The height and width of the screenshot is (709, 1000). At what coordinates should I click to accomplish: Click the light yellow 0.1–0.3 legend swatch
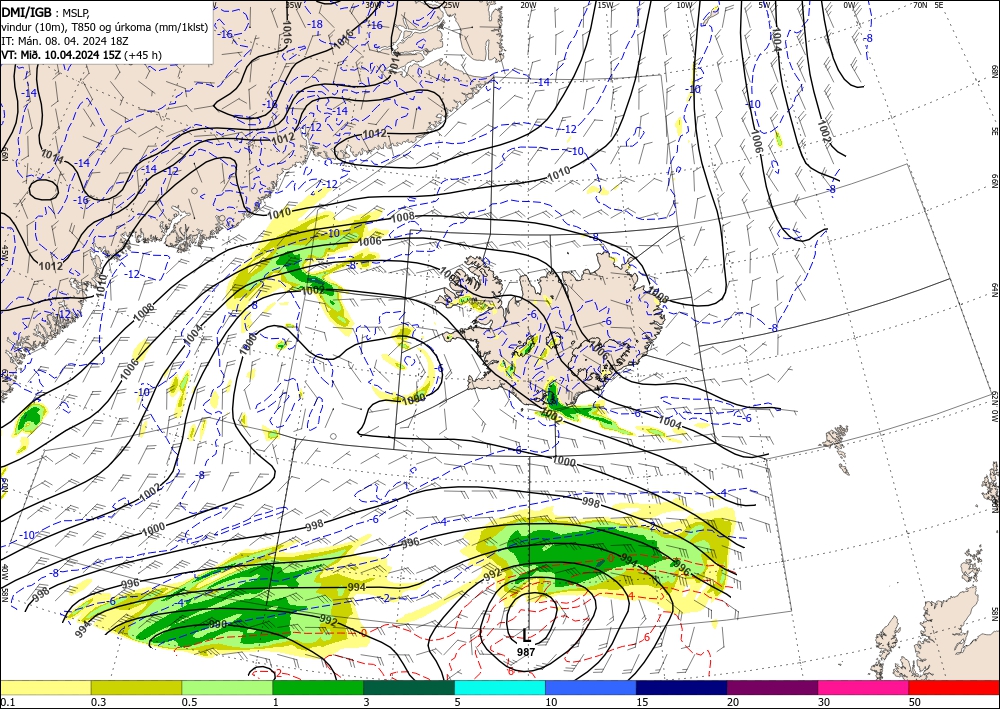tap(45, 687)
